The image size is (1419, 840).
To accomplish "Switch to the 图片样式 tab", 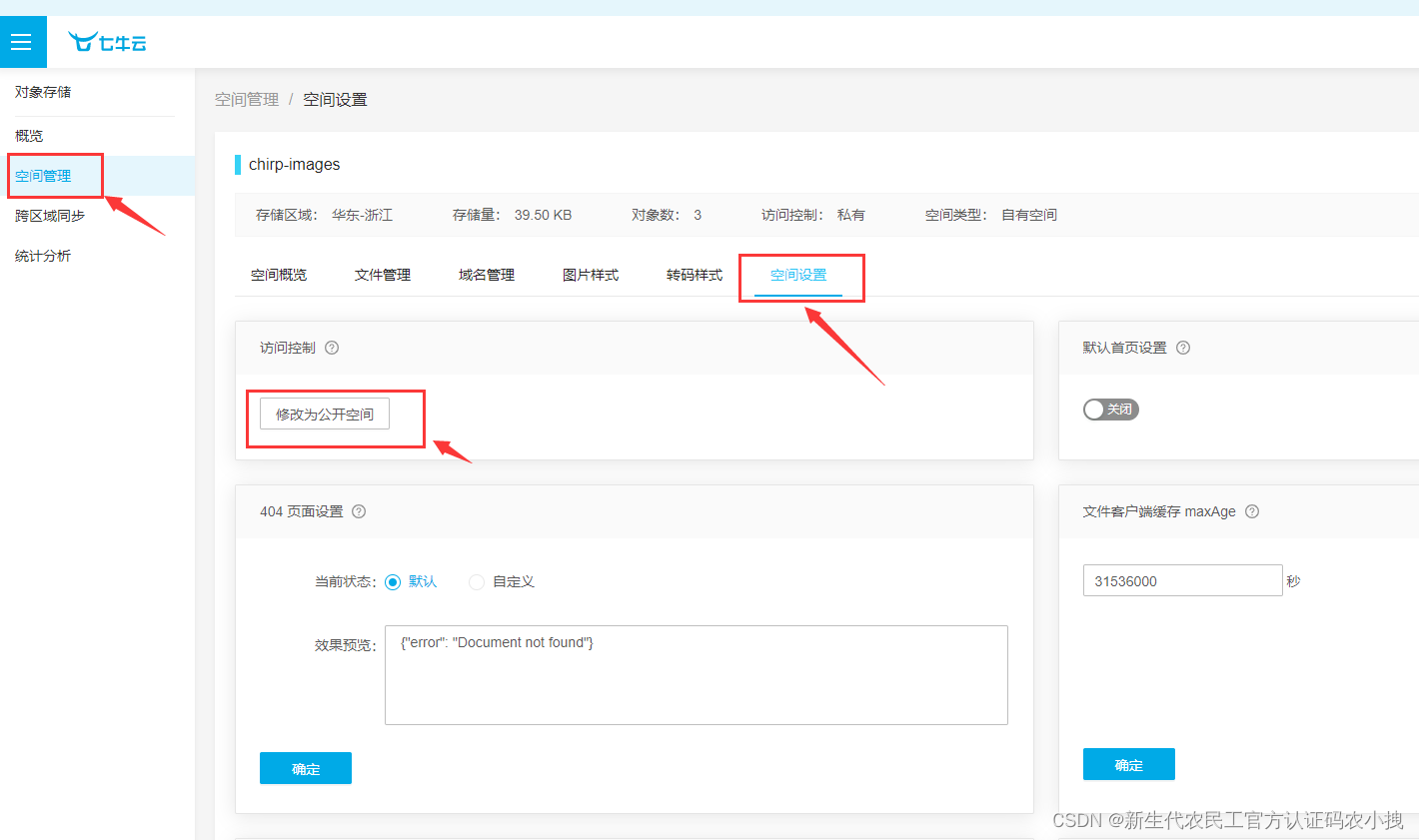I will click(x=591, y=275).
